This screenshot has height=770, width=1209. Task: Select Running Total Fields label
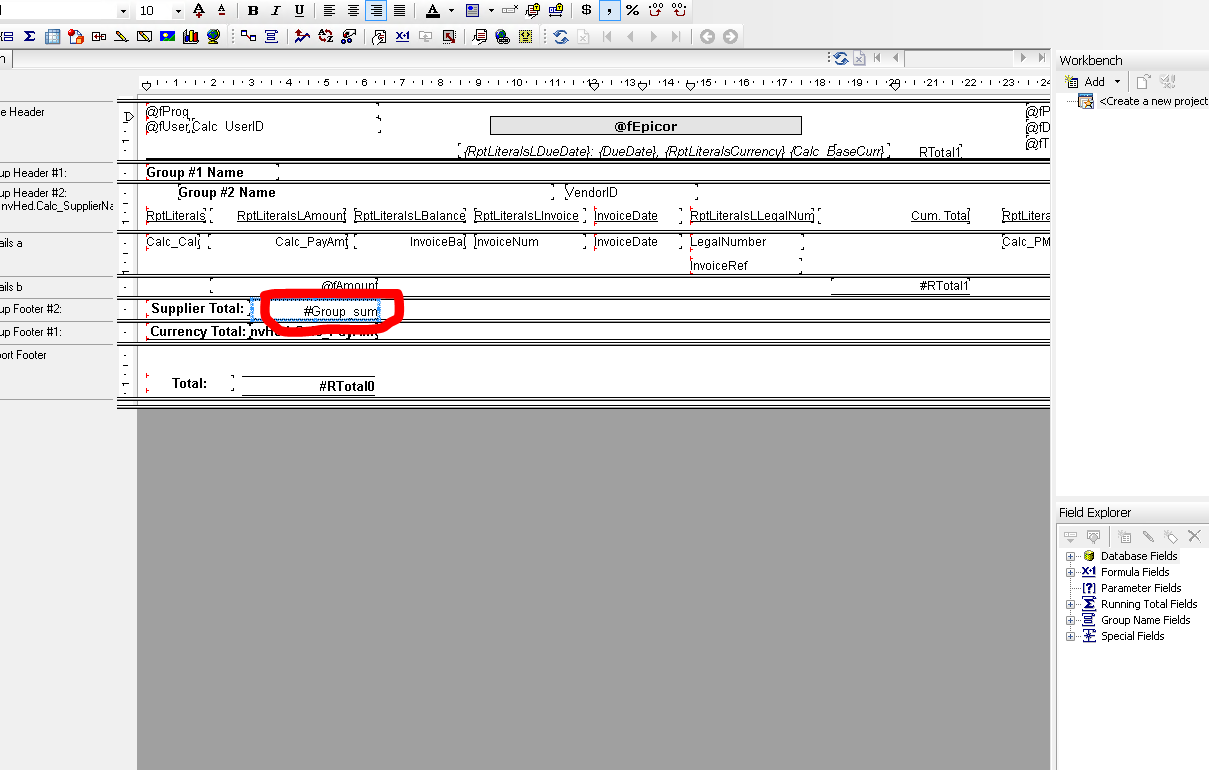tap(1149, 604)
